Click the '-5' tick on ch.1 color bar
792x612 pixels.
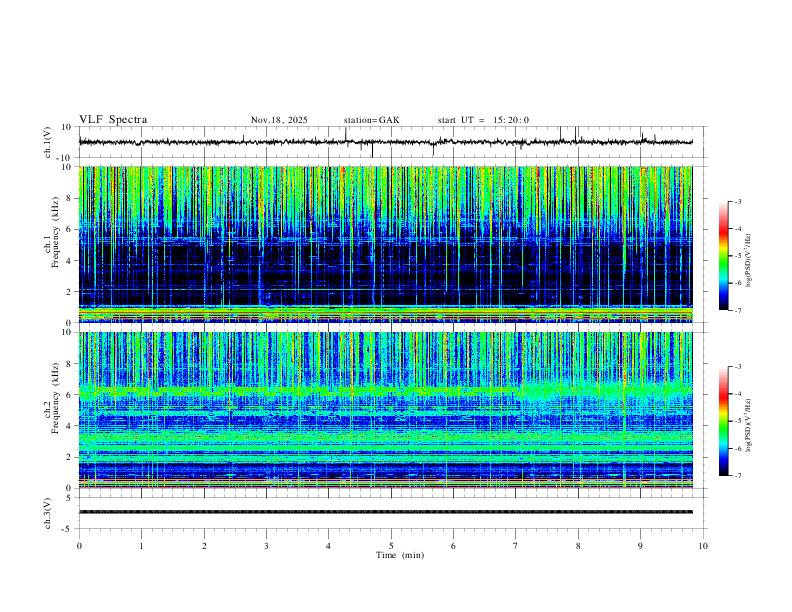coord(738,256)
